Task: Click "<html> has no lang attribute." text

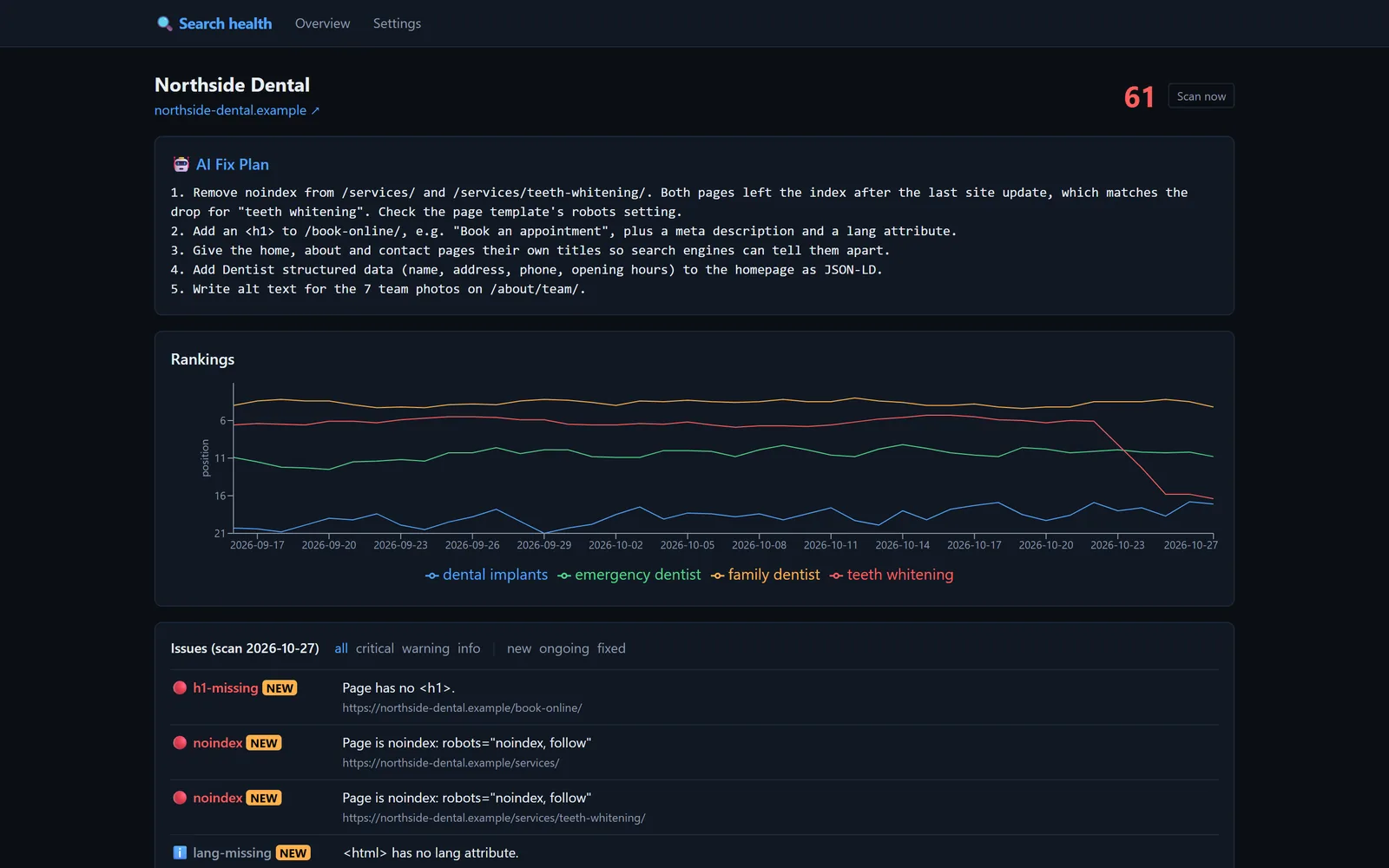Action: (x=431, y=853)
